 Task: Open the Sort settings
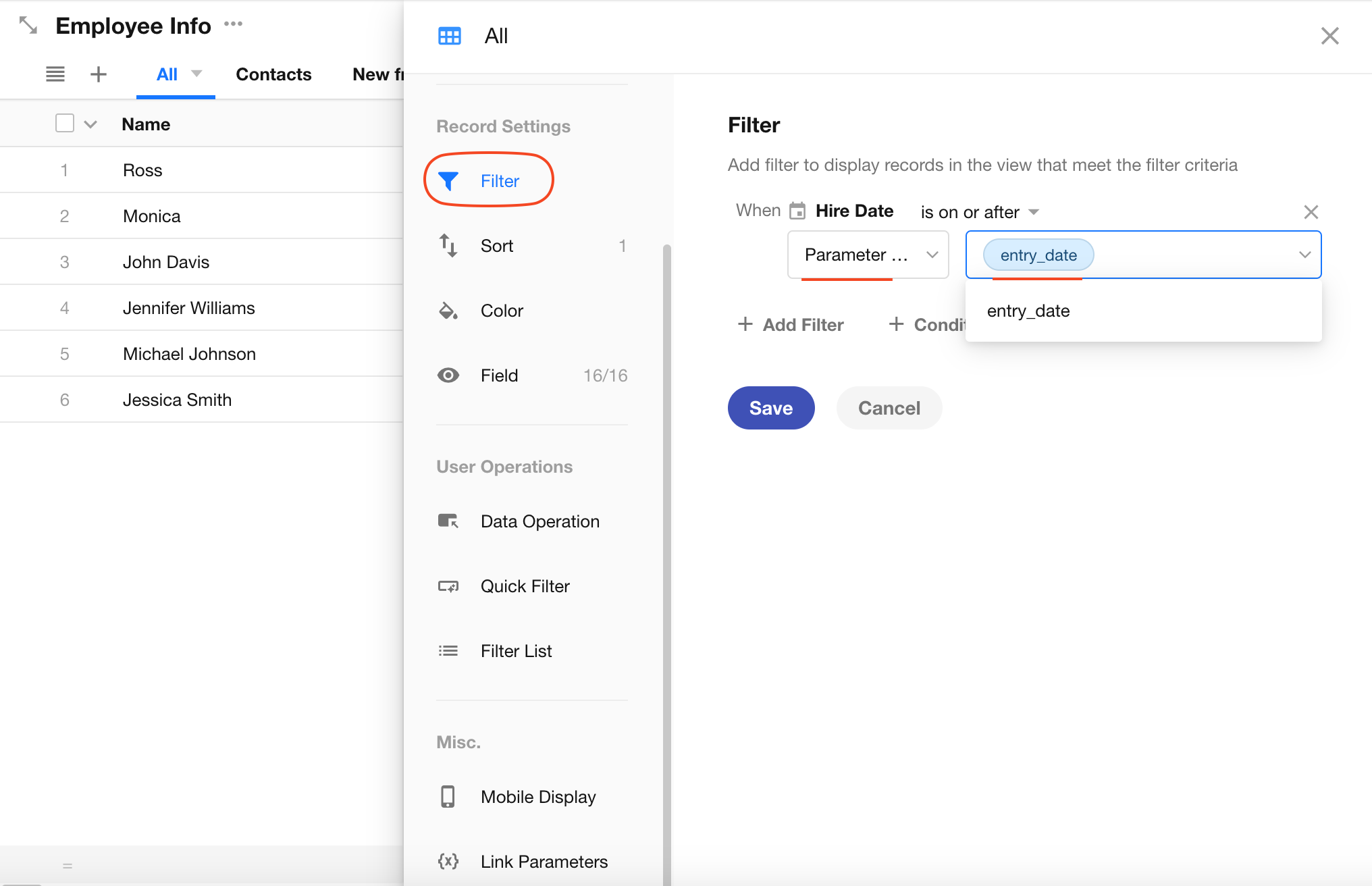coord(497,246)
